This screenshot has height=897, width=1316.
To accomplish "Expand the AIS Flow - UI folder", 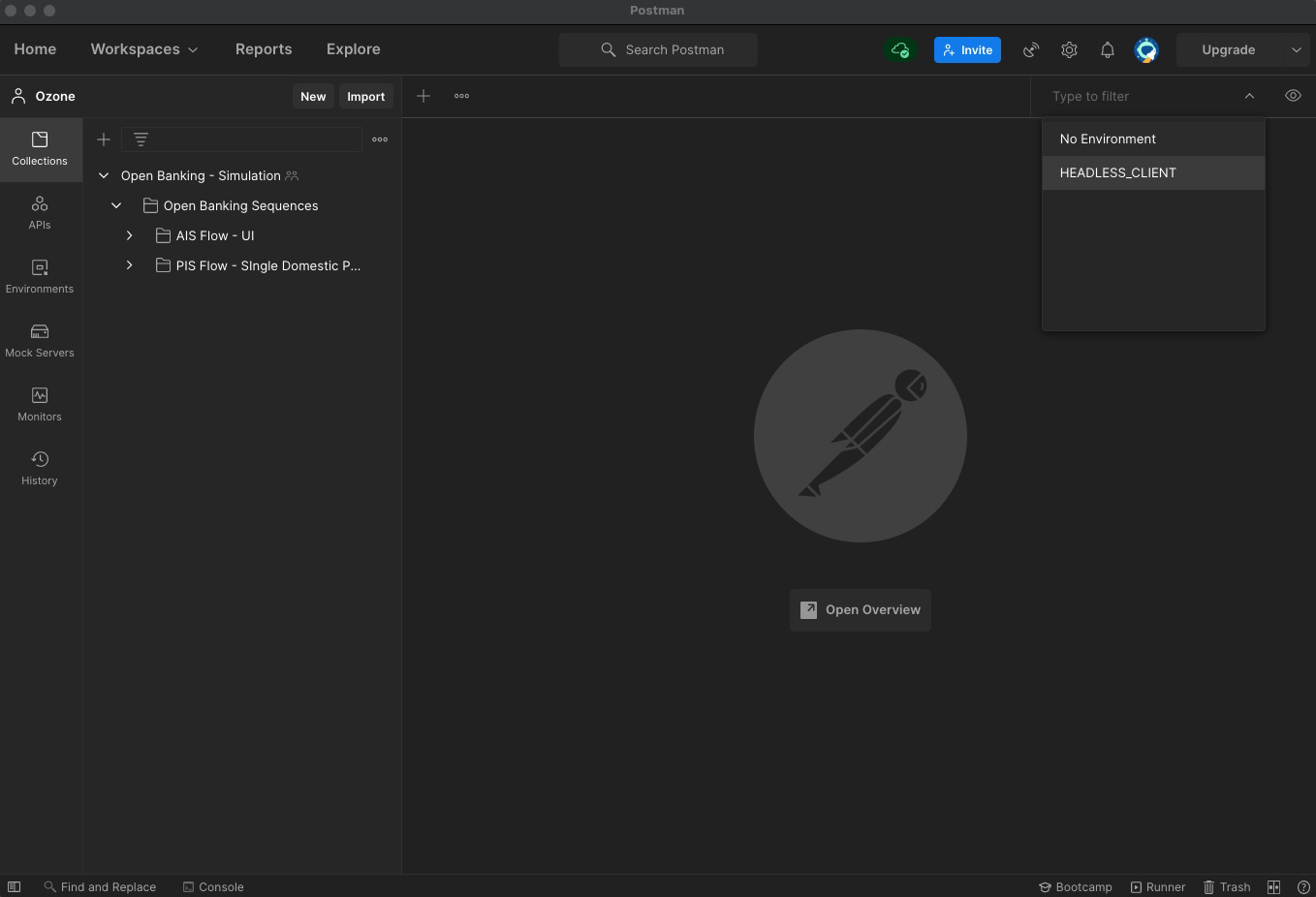I will click(x=129, y=235).
